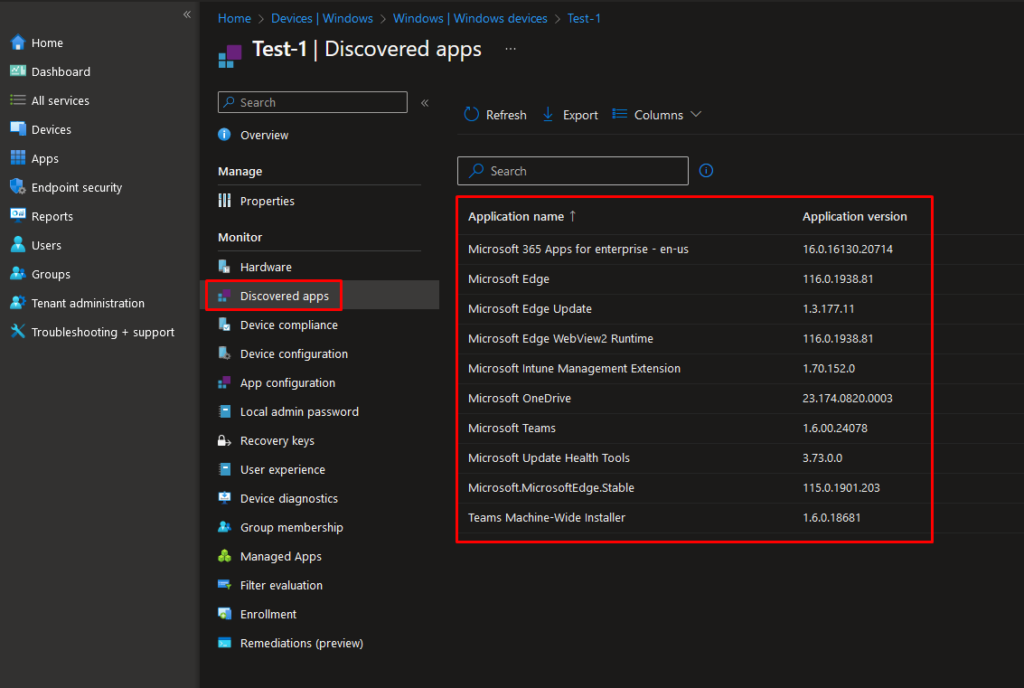Screen dimensions: 1024x688
Task: Click the Recovery keys lock icon
Action: [224, 441]
